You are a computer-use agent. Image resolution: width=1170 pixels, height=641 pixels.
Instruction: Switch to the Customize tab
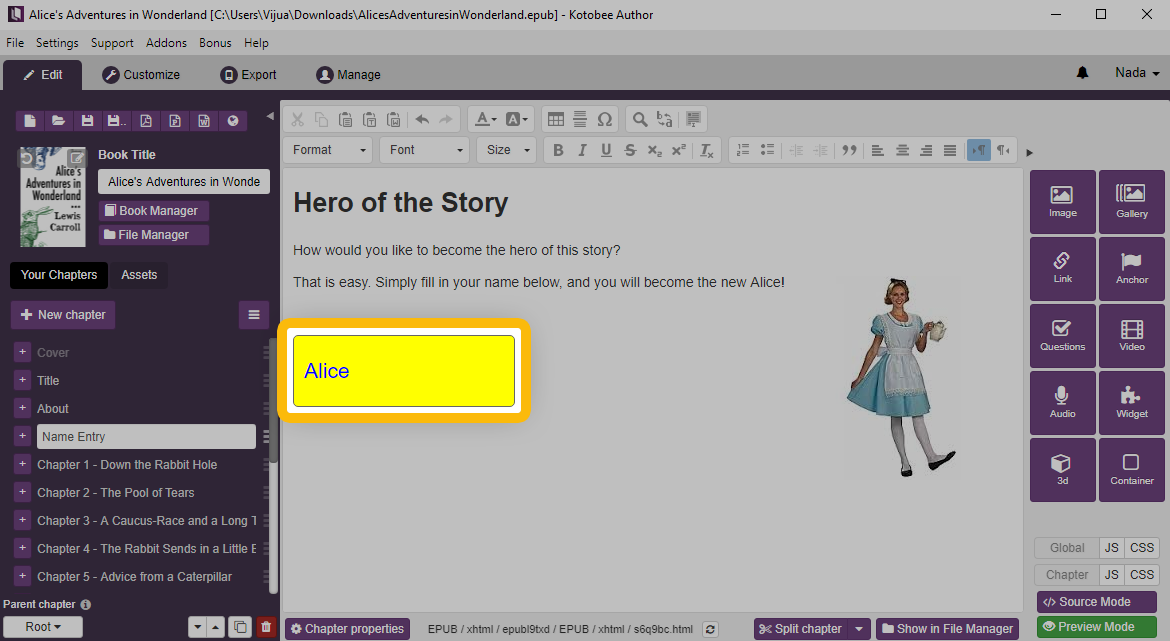[x=141, y=75]
